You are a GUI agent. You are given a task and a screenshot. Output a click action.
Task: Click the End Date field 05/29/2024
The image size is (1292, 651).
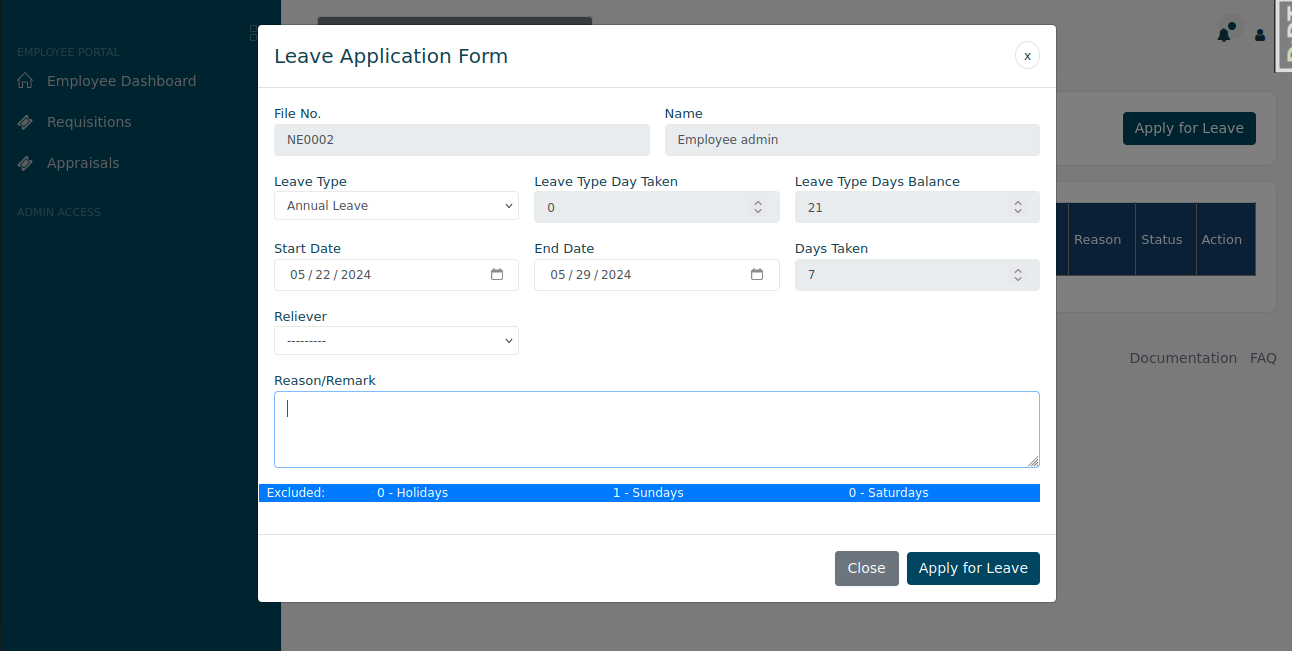click(657, 275)
